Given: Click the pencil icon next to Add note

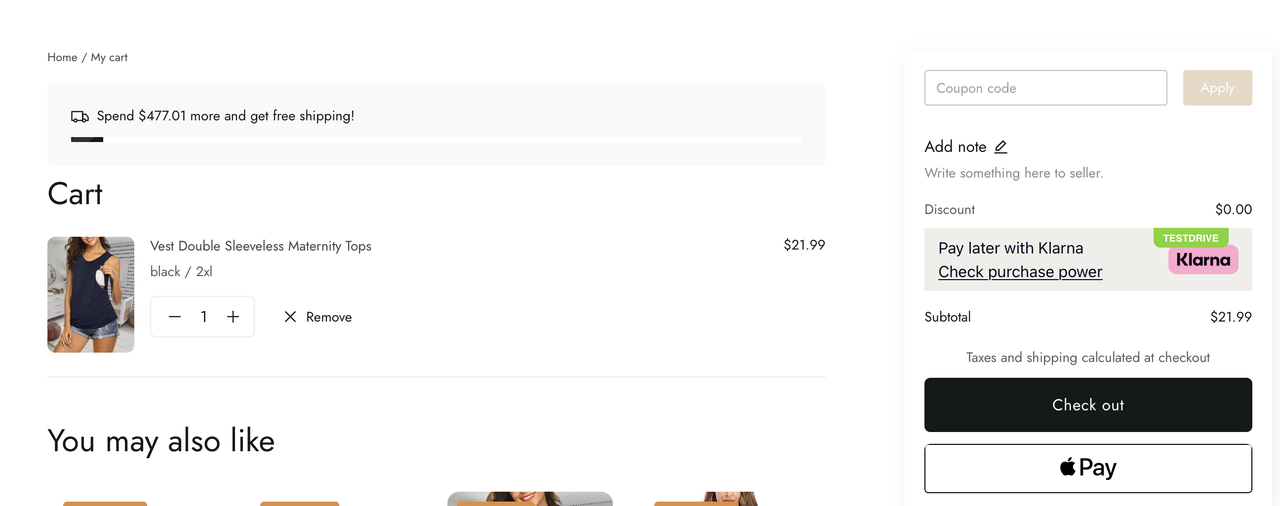Looking at the screenshot, I should coord(1001,147).
